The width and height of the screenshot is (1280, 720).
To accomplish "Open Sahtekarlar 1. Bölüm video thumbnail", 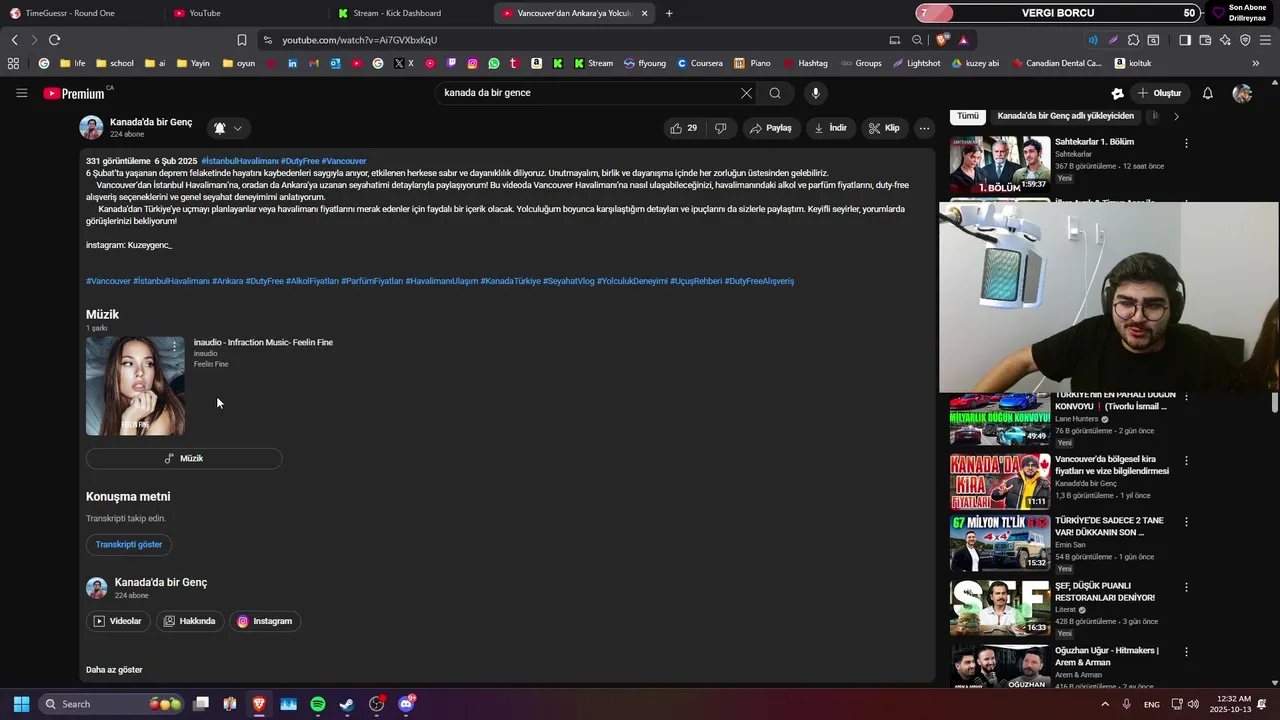I will pos(1000,165).
